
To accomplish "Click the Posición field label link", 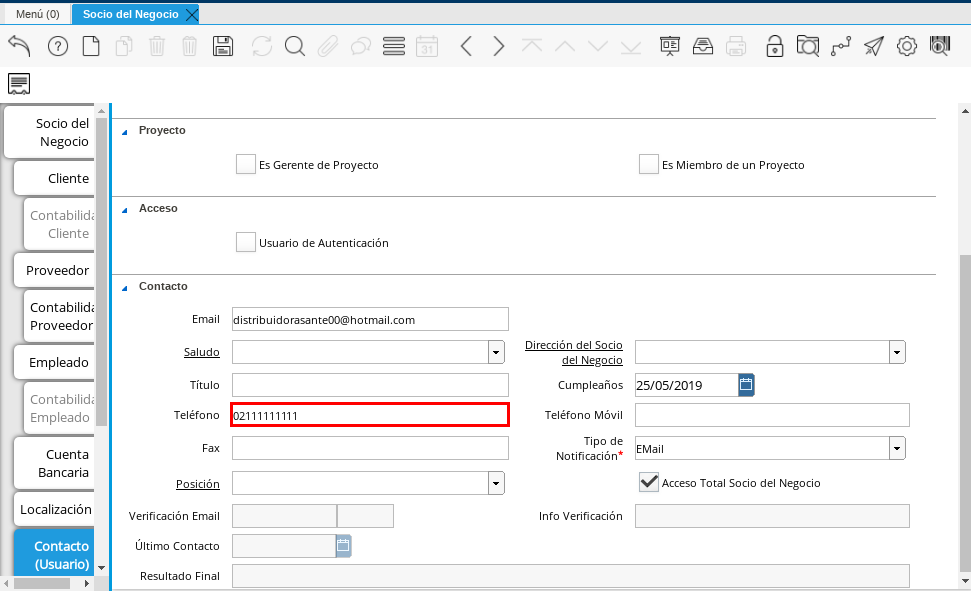I will click(x=197, y=484).
